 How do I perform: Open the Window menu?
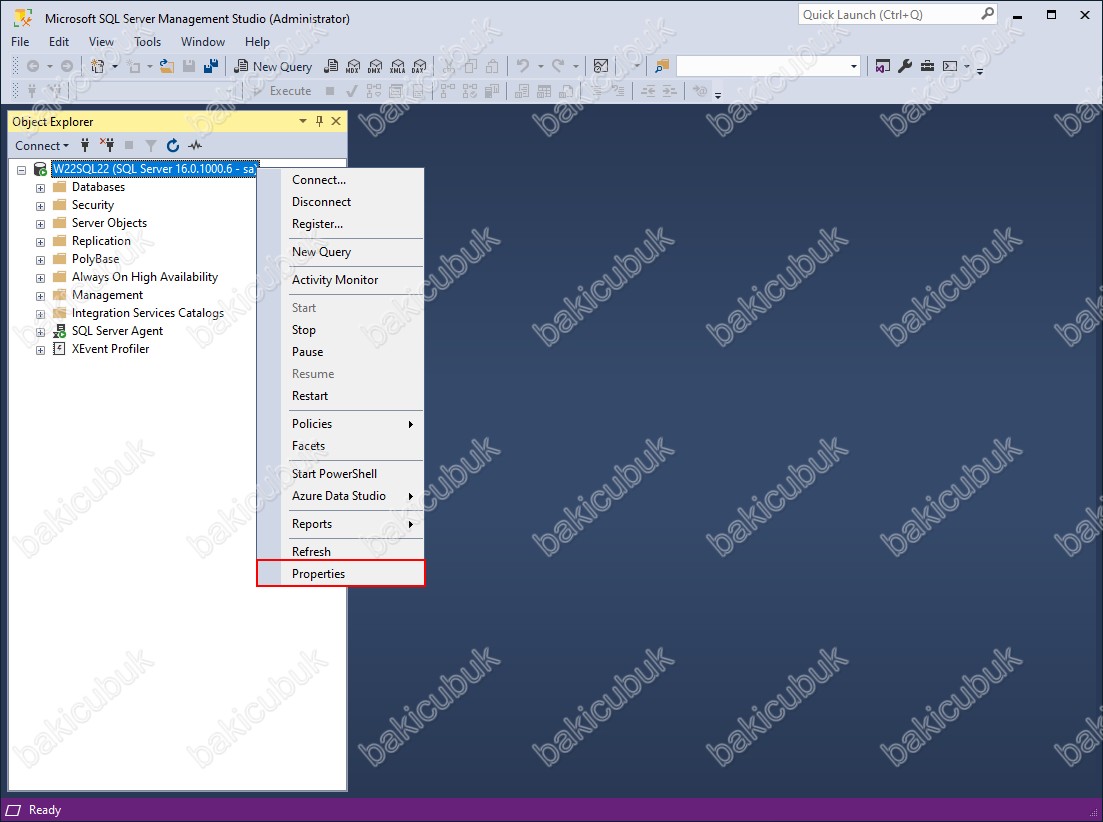[x=203, y=41]
